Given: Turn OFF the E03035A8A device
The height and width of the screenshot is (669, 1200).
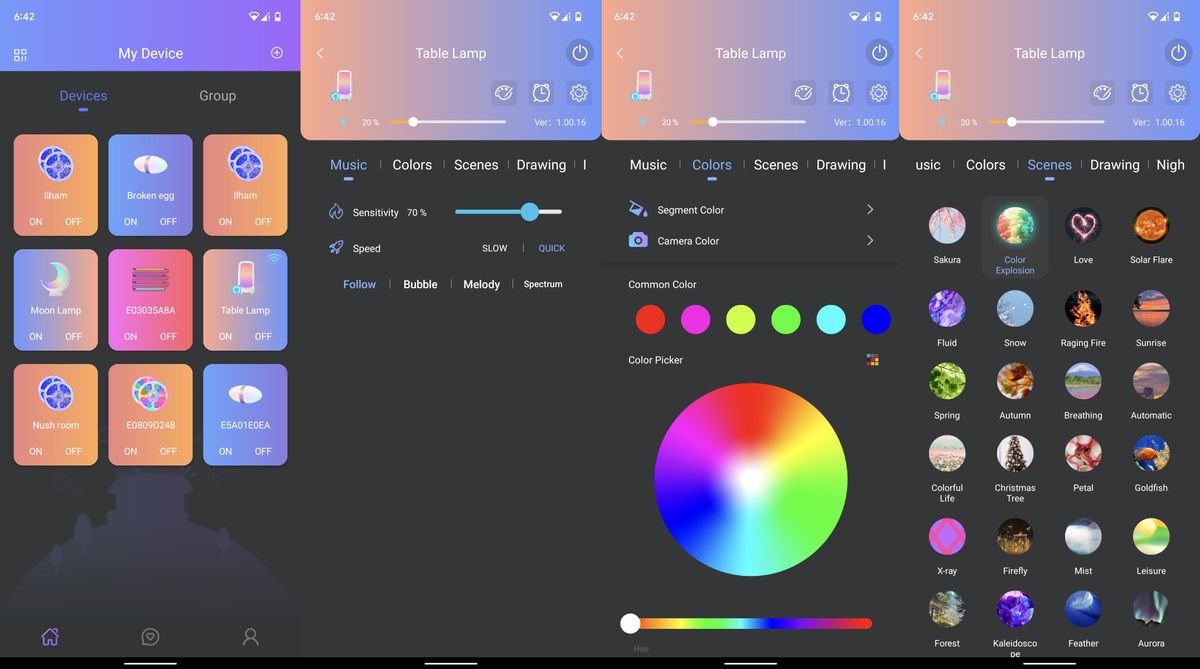Looking at the screenshot, I should point(168,337).
